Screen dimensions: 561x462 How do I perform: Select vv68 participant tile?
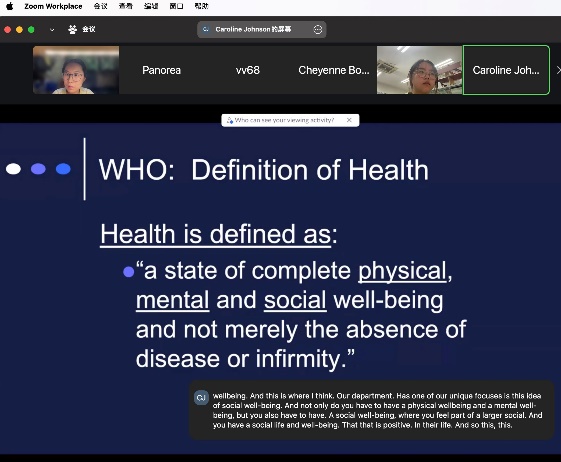point(248,70)
